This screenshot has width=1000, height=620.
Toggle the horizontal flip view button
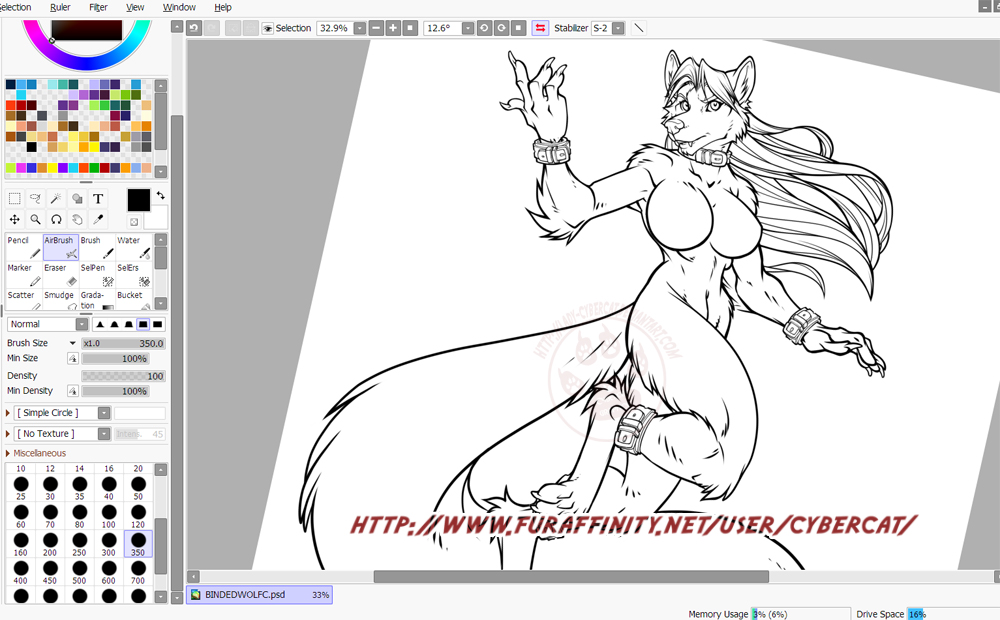coord(540,28)
